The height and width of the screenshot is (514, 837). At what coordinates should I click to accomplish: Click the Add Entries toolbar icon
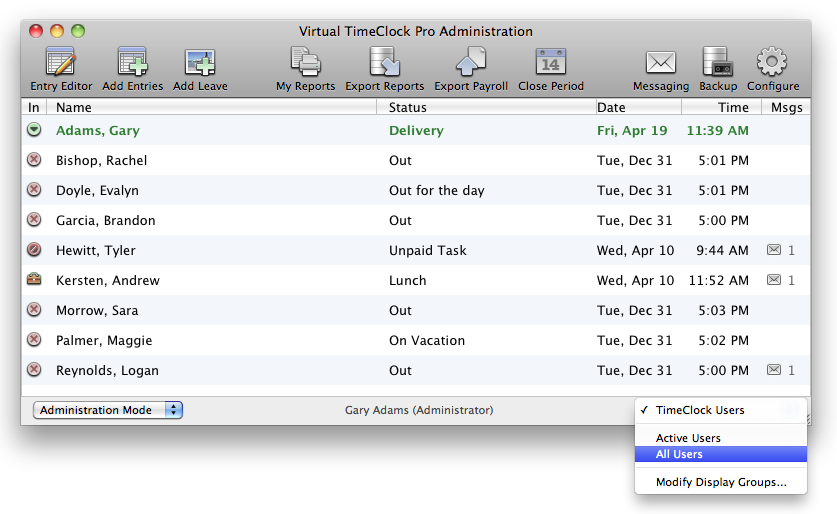132,63
